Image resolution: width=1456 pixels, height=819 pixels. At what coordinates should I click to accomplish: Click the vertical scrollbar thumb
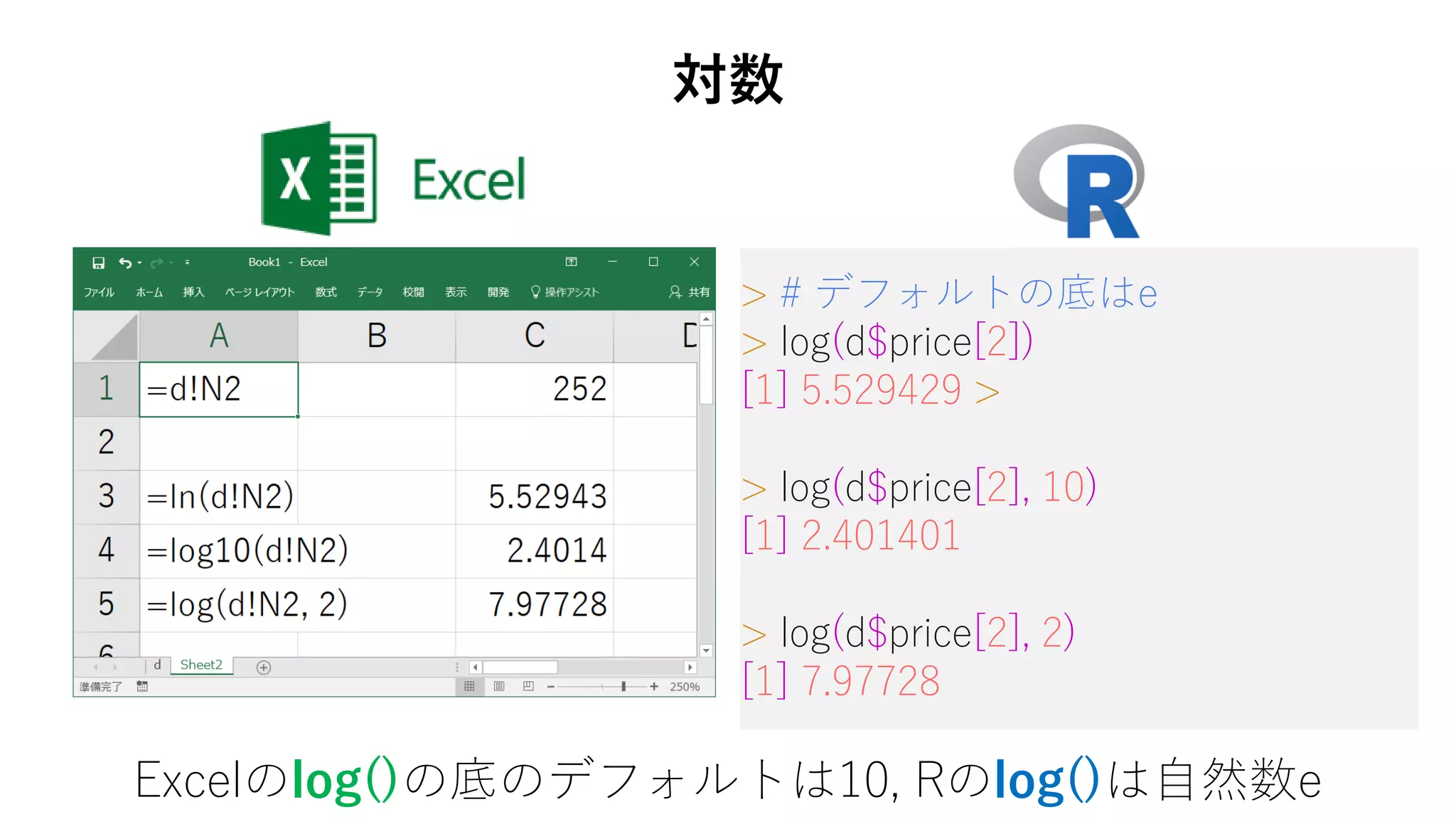click(x=706, y=365)
